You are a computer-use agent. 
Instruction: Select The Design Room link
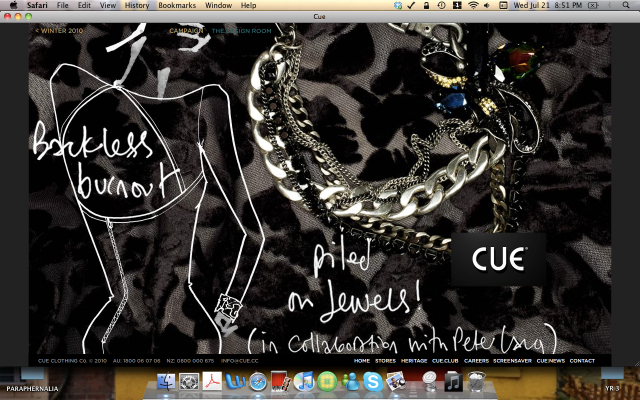click(241, 31)
